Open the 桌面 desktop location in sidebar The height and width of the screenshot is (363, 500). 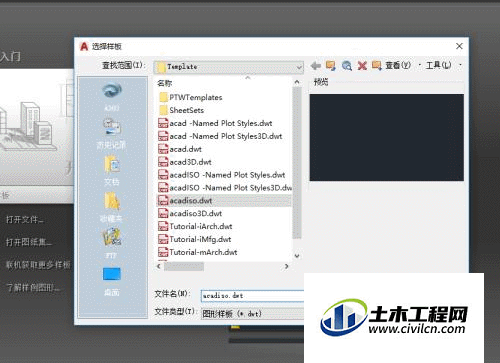point(112,282)
